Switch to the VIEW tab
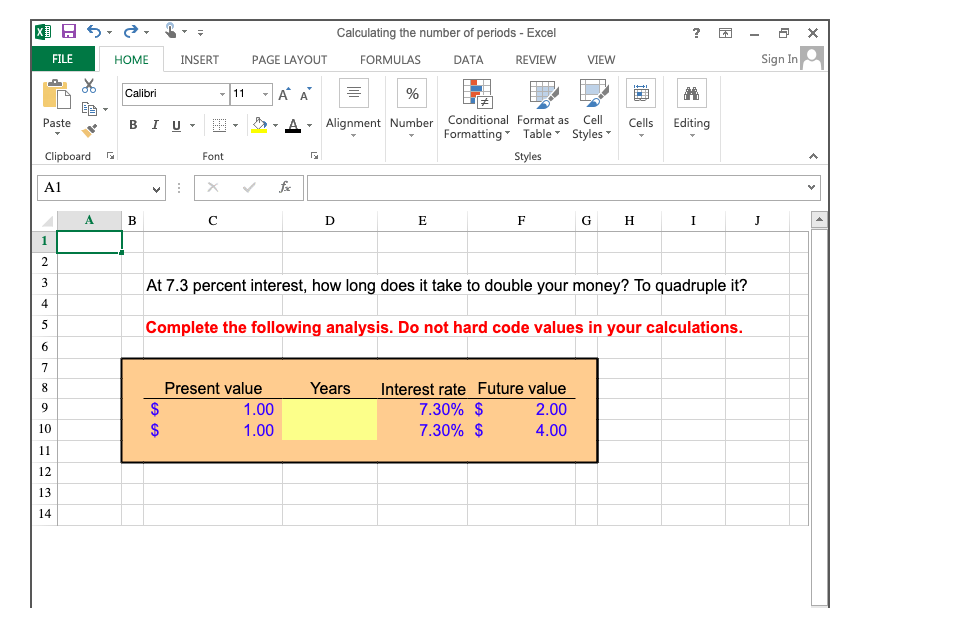Image resolution: width=961 pixels, height=627 pixels. click(x=601, y=59)
